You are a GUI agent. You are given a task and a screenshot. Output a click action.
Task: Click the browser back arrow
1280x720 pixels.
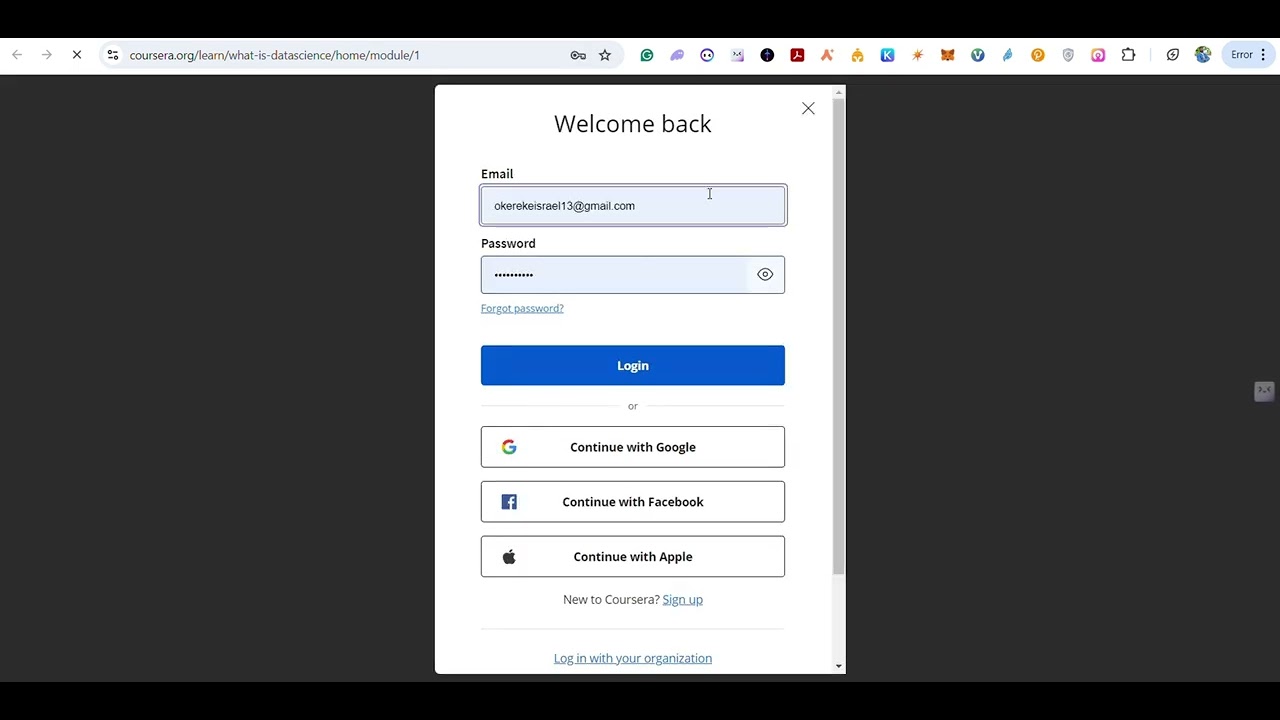tap(17, 55)
